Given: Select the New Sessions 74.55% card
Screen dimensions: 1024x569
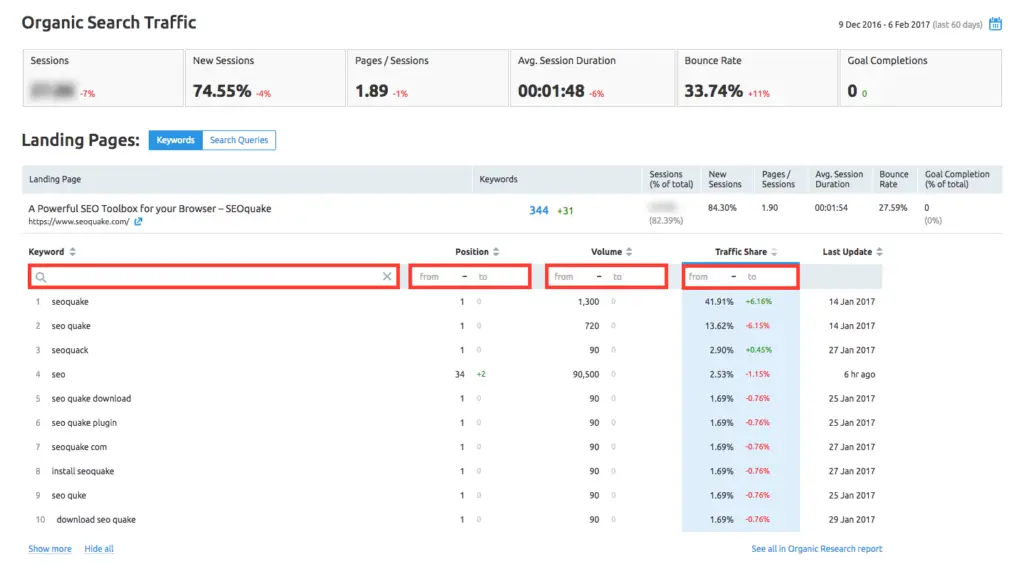Looking at the screenshot, I should point(265,78).
